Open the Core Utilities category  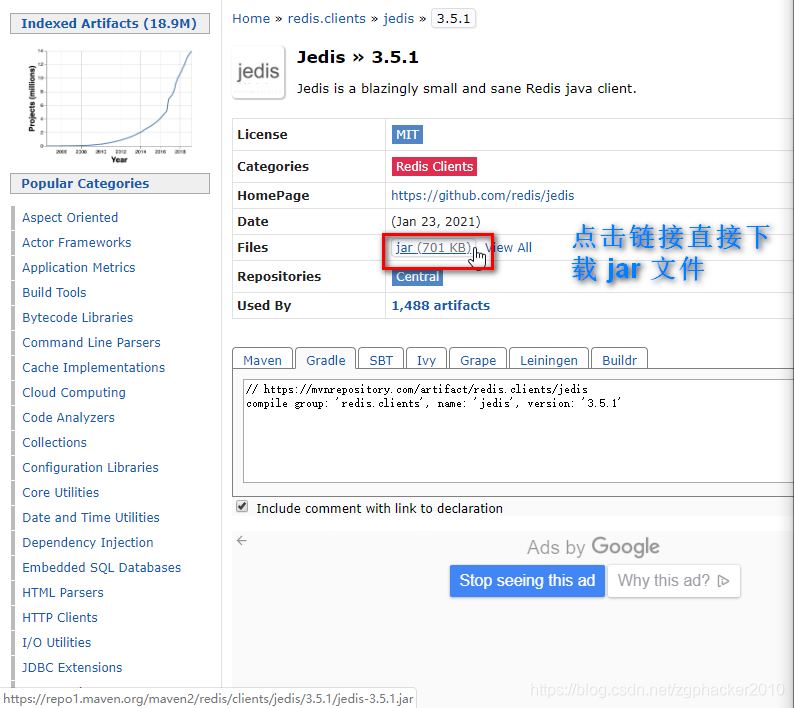coord(60,492)
